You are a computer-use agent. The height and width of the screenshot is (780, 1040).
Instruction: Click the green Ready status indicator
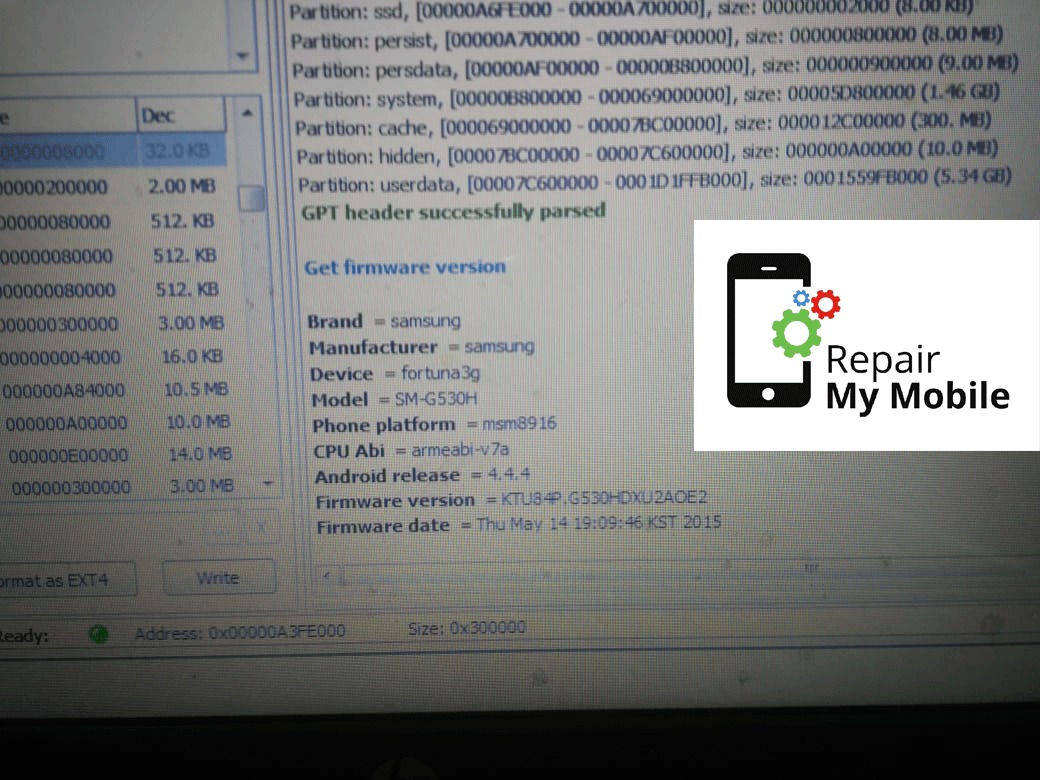point(98,634)
